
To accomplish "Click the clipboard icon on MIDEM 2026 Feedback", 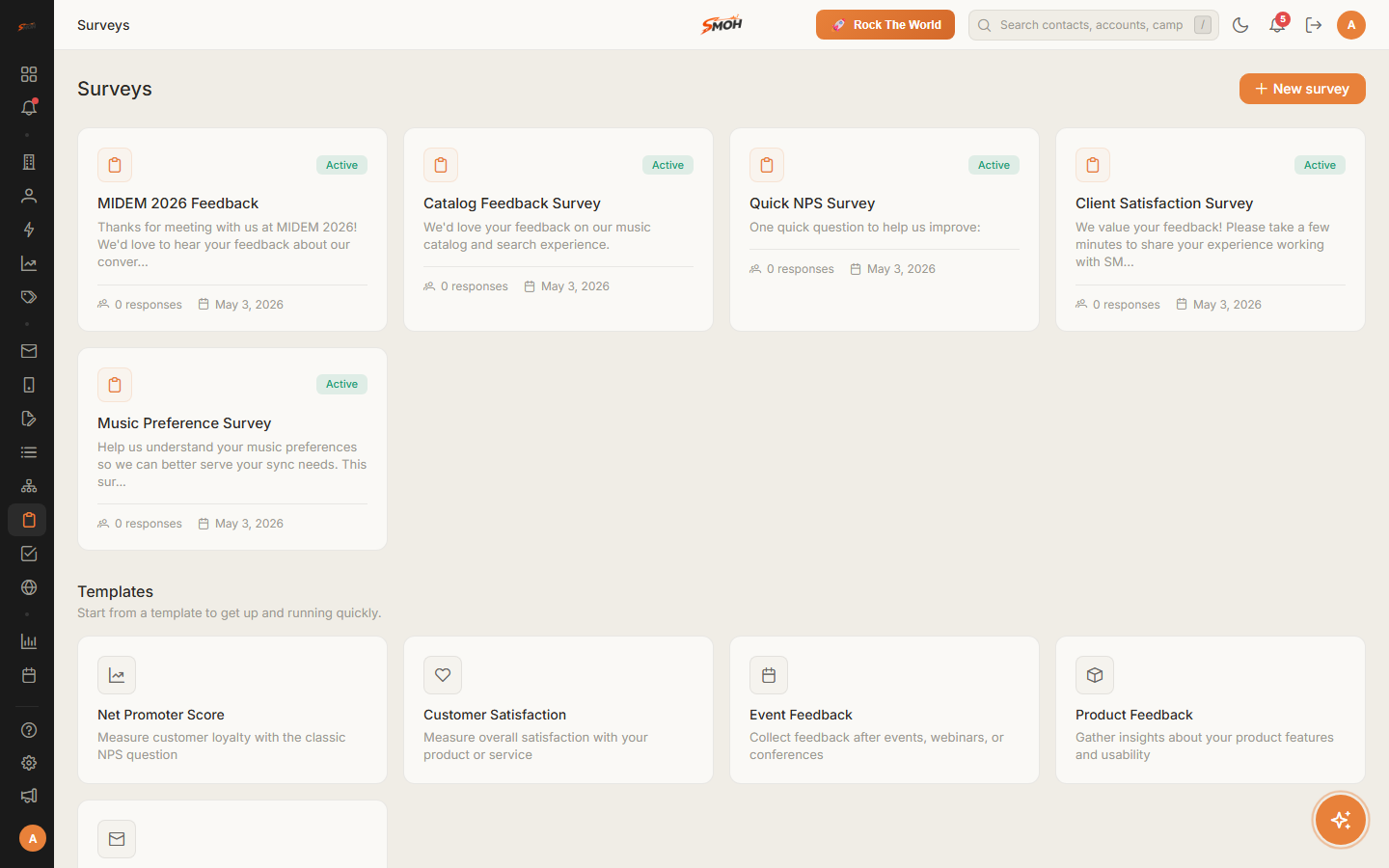I will pyautogui.click(x=115, y=165).
